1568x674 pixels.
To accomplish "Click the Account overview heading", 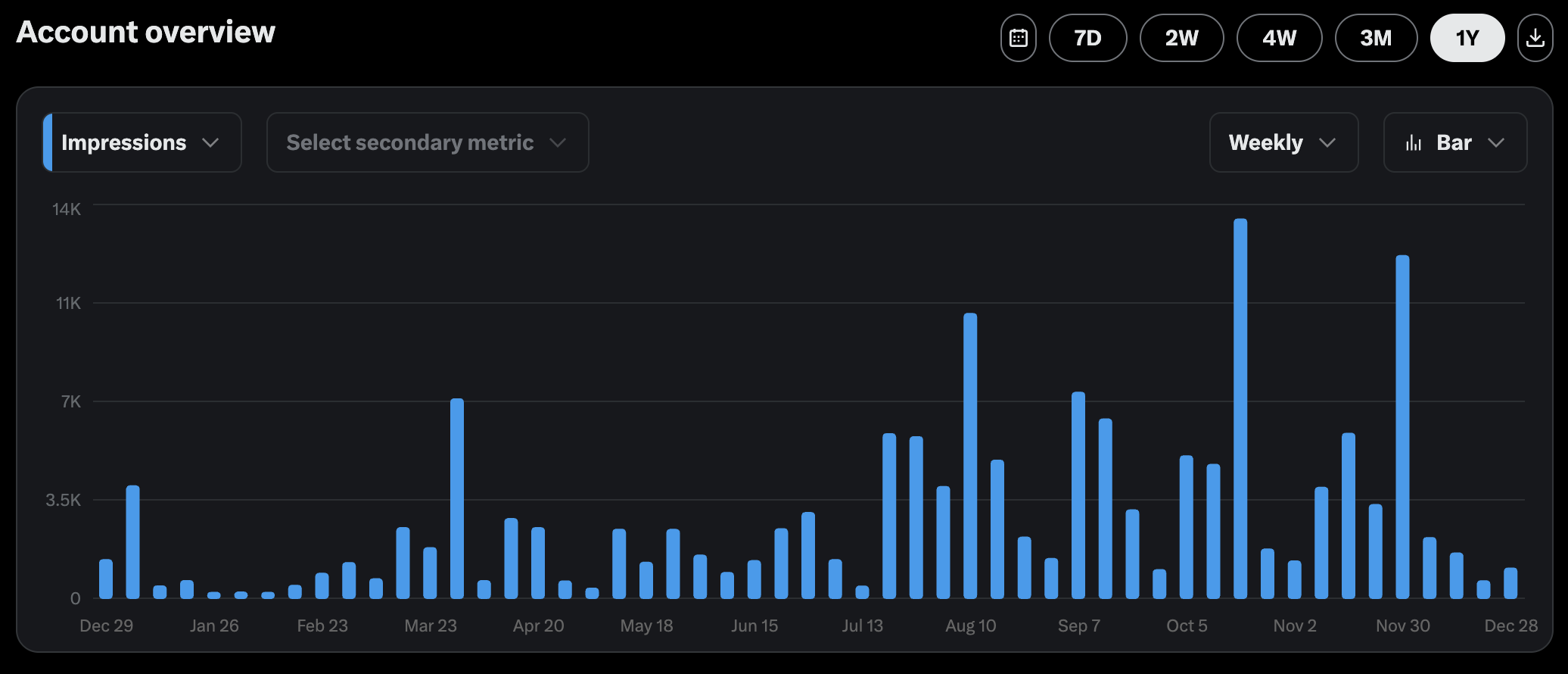I will 146,33.
